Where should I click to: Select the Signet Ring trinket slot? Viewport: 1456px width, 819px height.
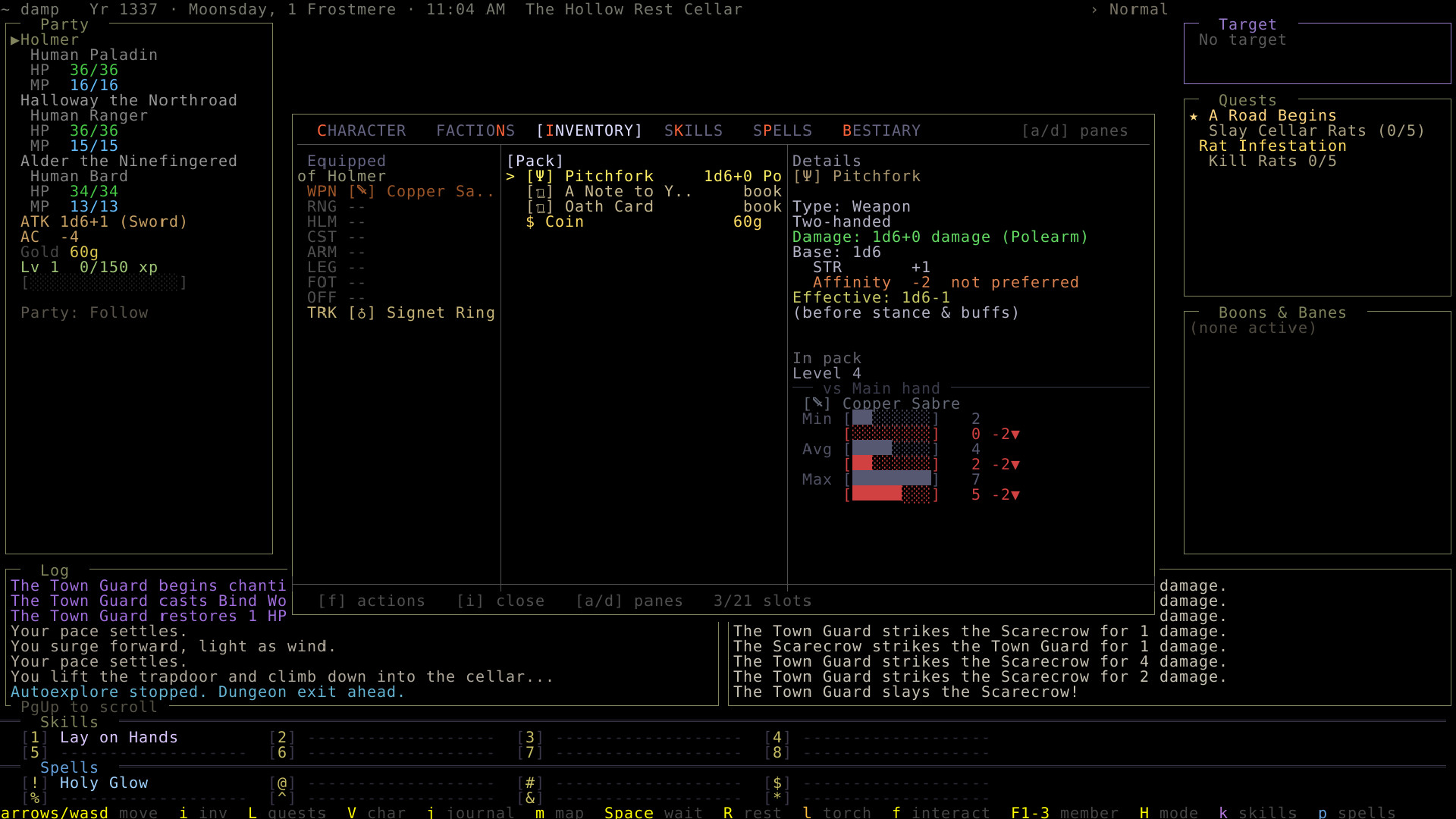[400, 312]
